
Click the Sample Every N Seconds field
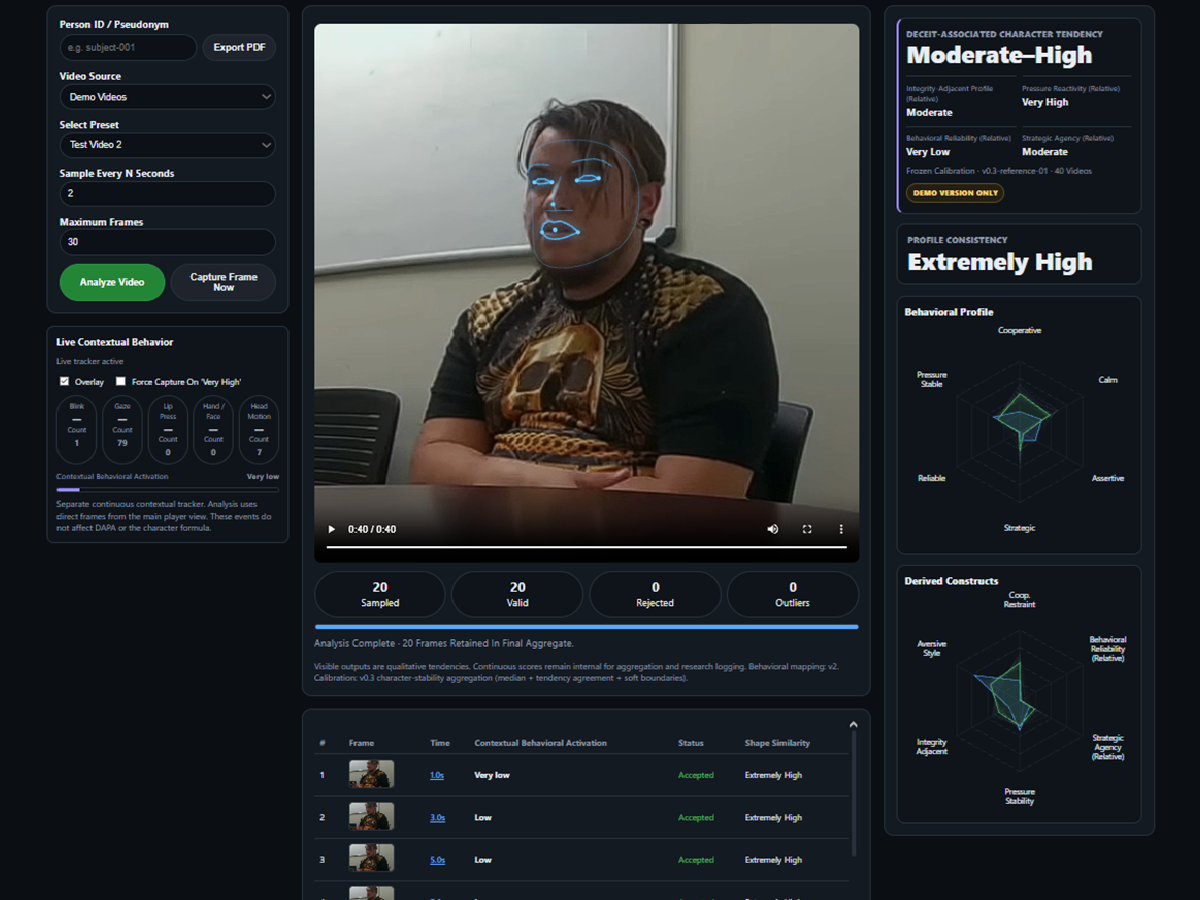[x=167, y=194]
